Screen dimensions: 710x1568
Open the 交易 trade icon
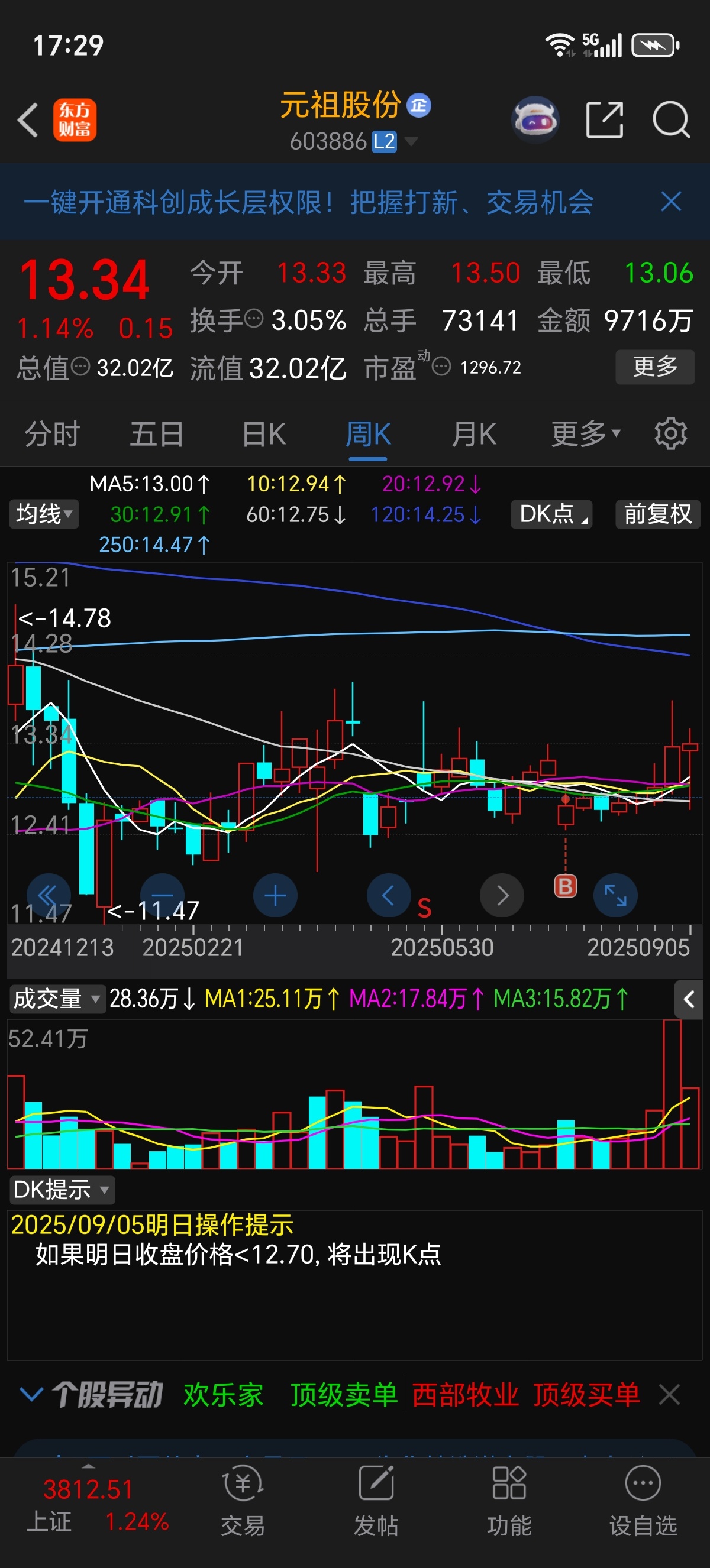click(243, 1501)
